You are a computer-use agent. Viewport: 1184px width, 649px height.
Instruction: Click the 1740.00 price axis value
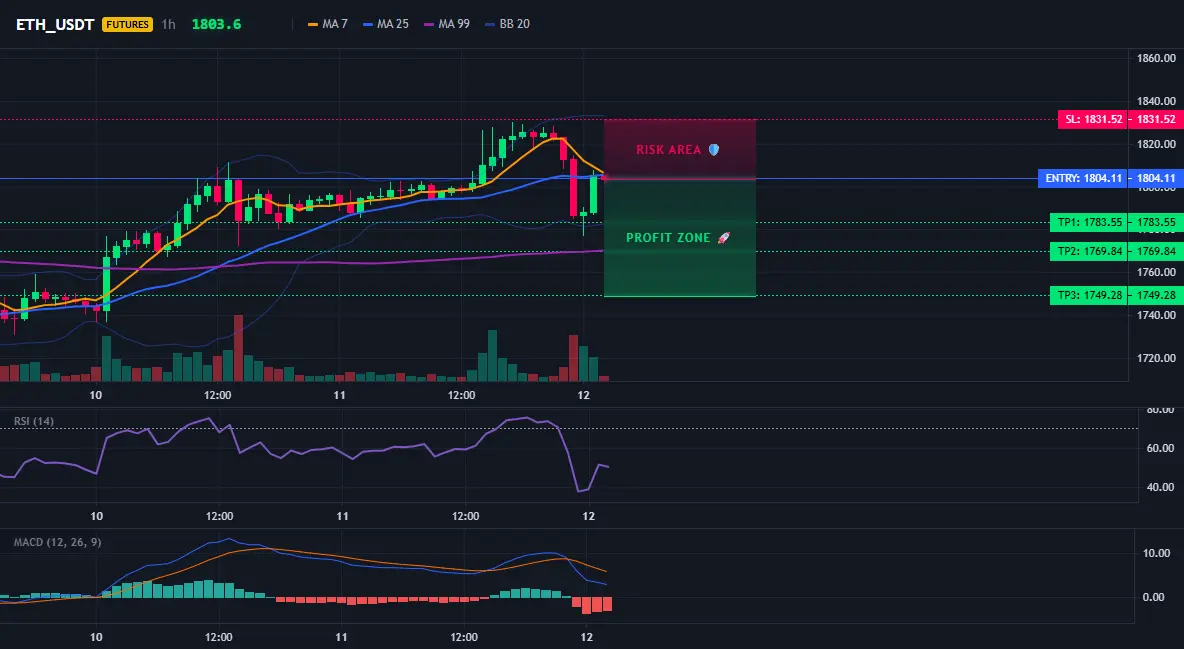(x=1156, y=315)
